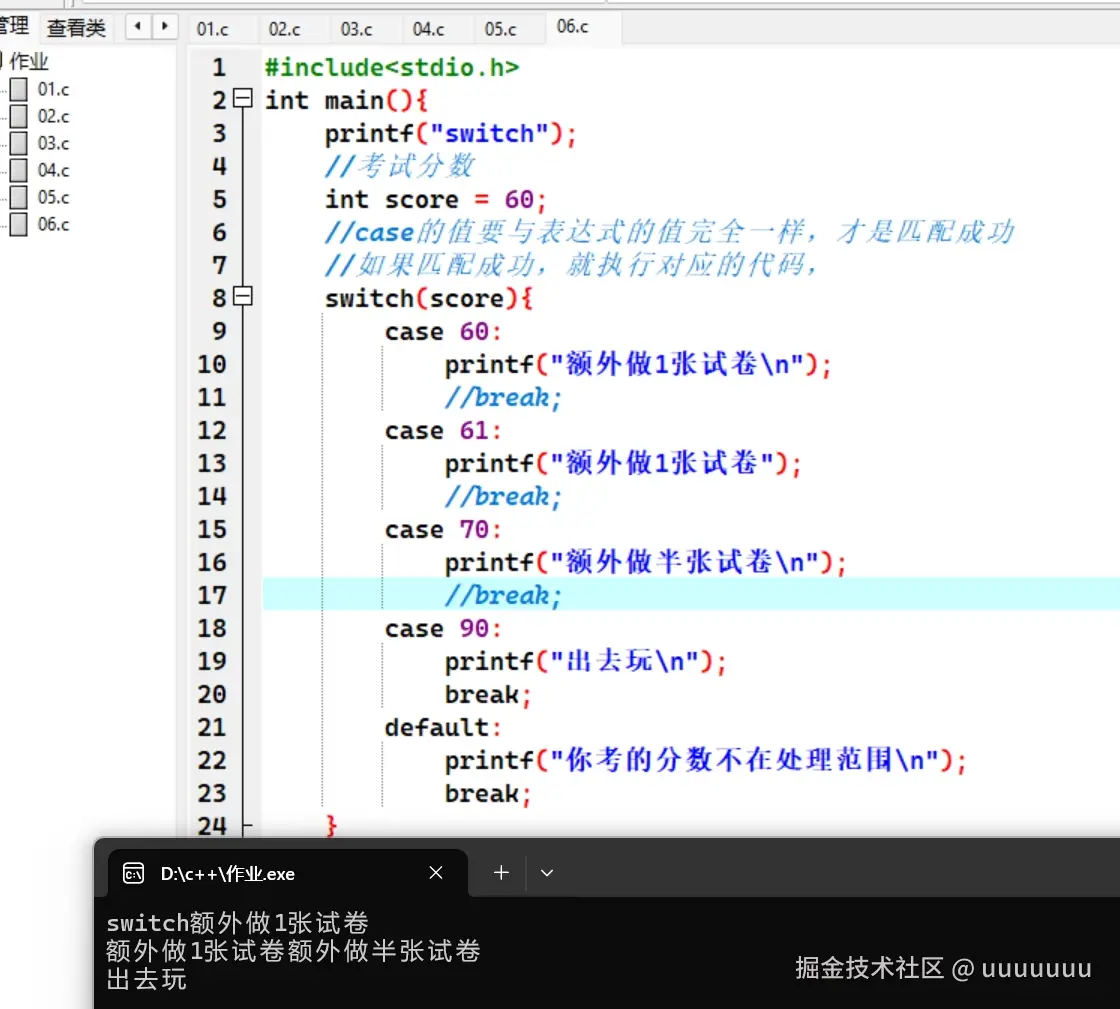Open the 03.c editor tab
1120x1009 pixels.
pos(356,29)
